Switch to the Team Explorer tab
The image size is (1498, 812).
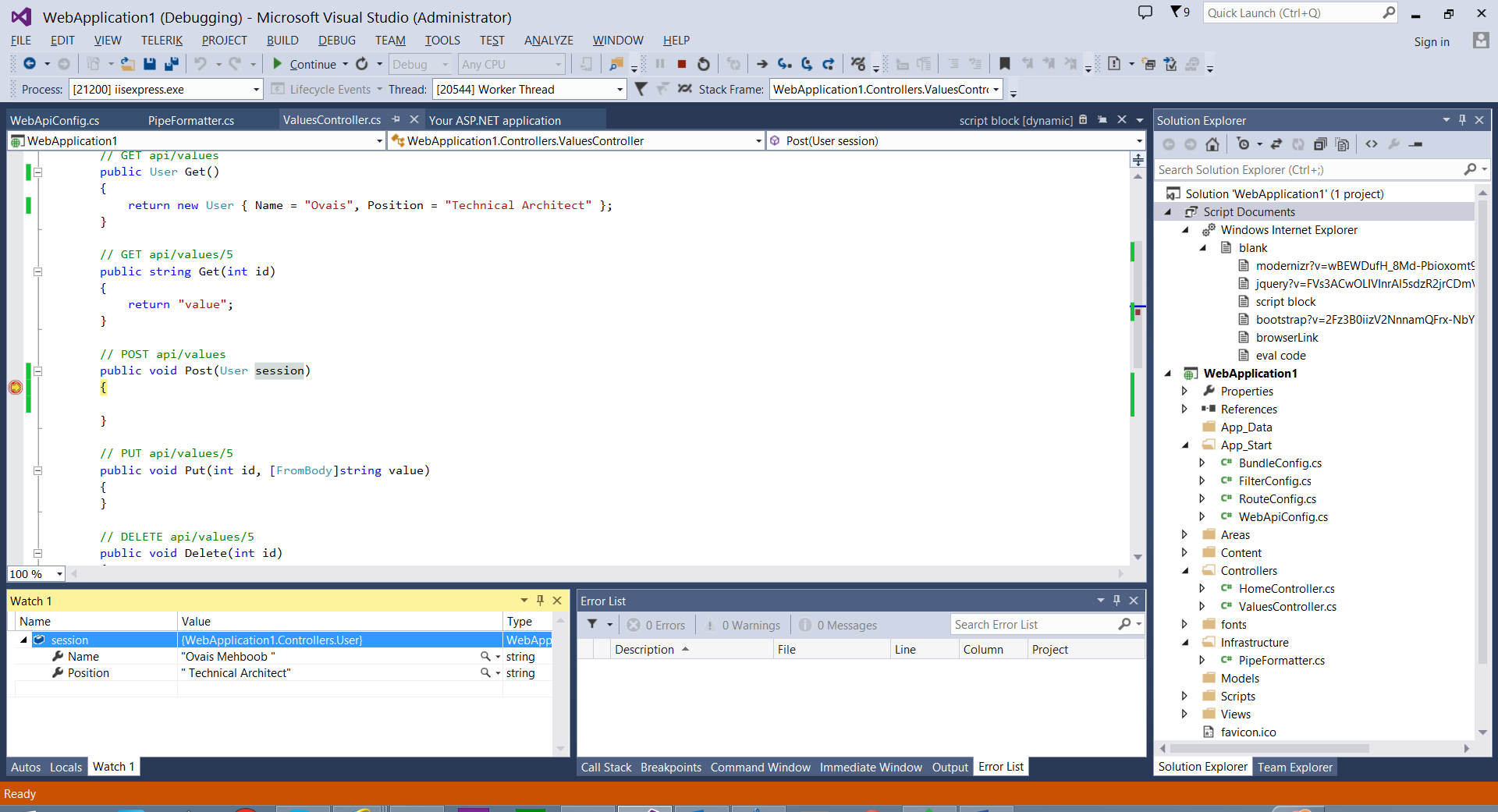coord(1294,767)
